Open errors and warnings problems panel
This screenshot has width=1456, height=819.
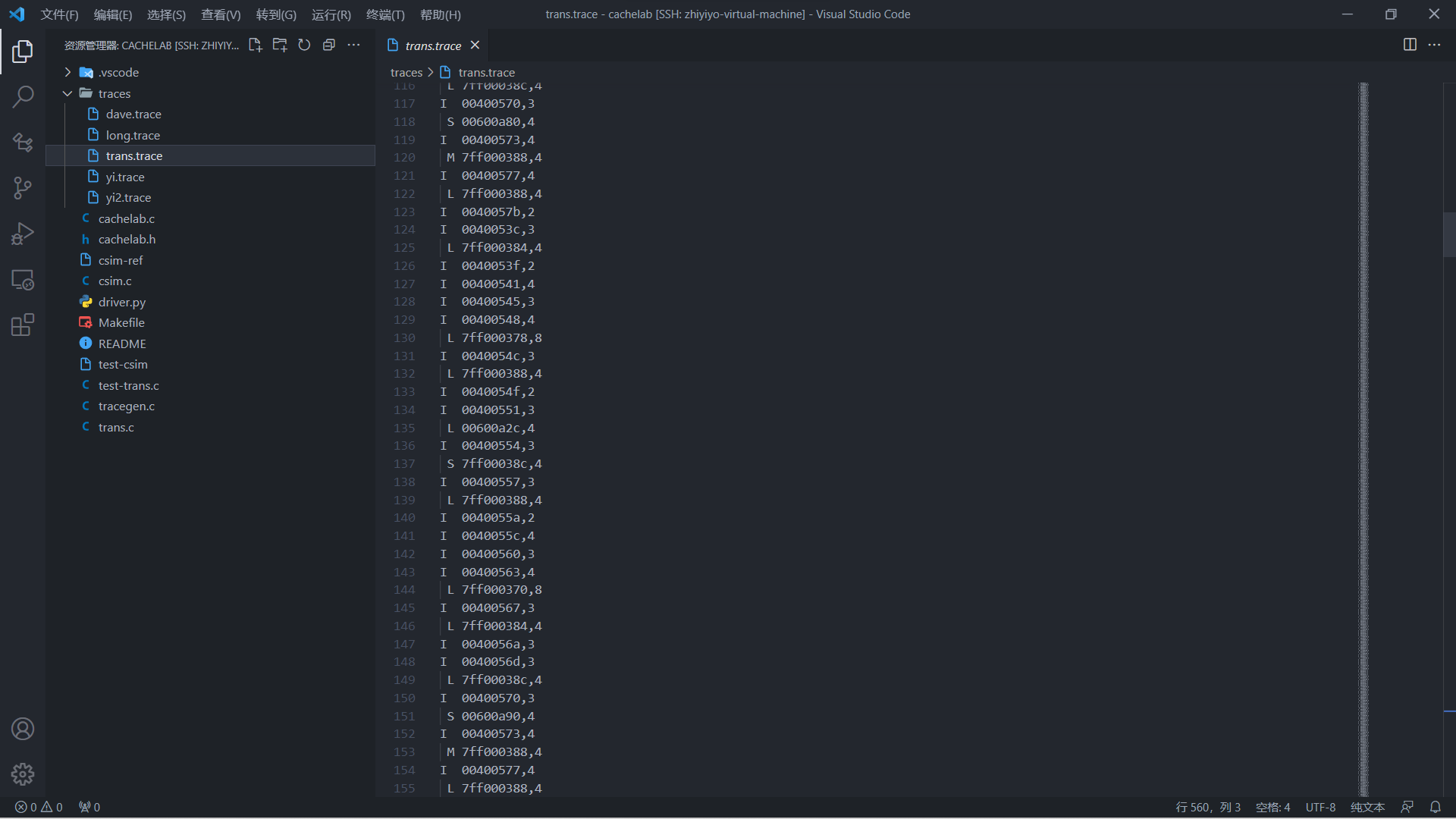(x=39, y=807)
